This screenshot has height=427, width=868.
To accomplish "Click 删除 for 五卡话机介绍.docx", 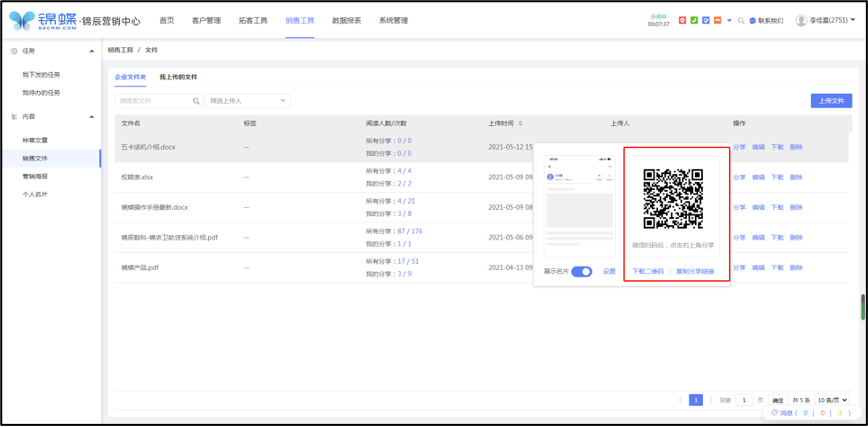I will (x=796, y=147).
